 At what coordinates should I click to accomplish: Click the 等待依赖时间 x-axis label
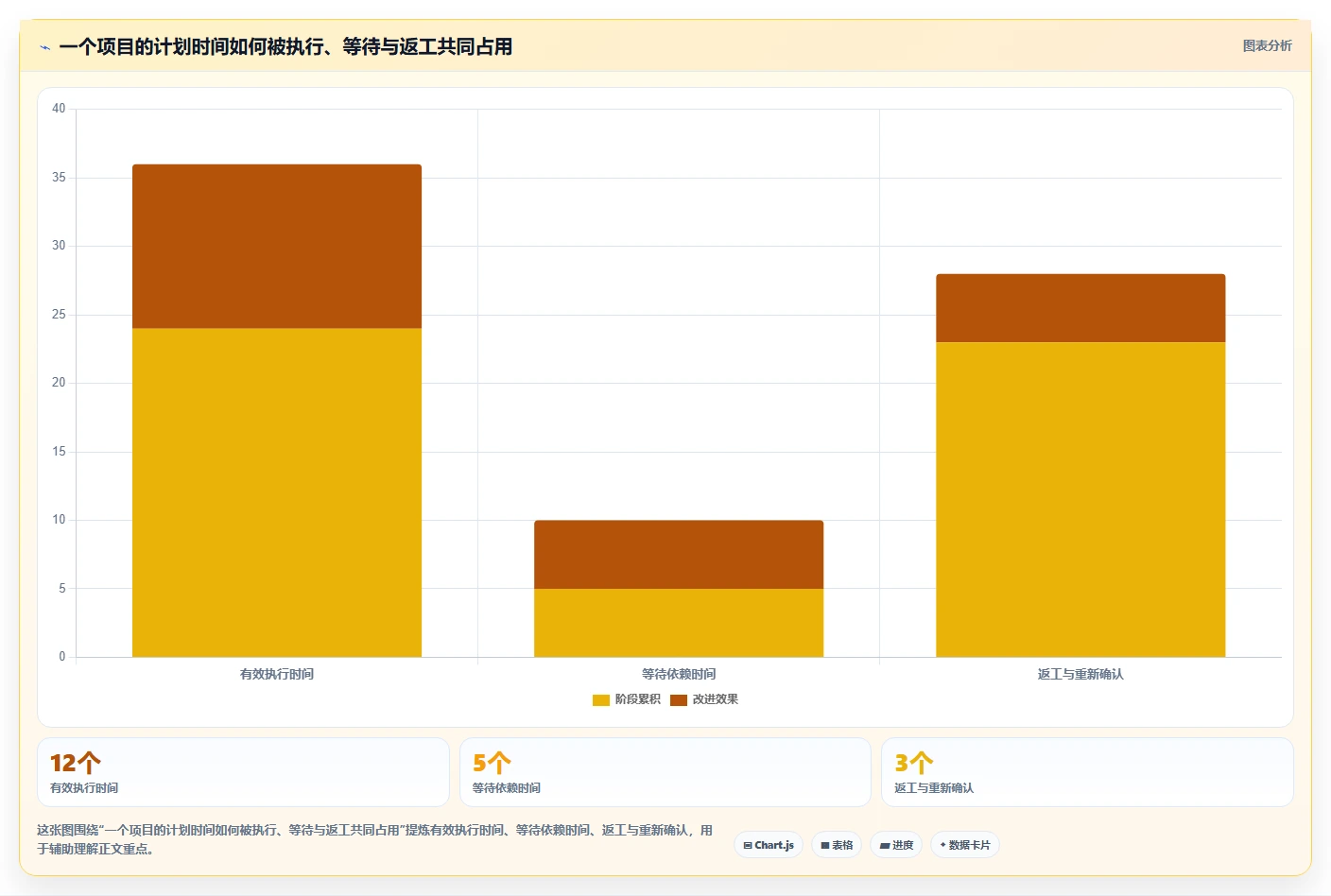coord(679,674)
